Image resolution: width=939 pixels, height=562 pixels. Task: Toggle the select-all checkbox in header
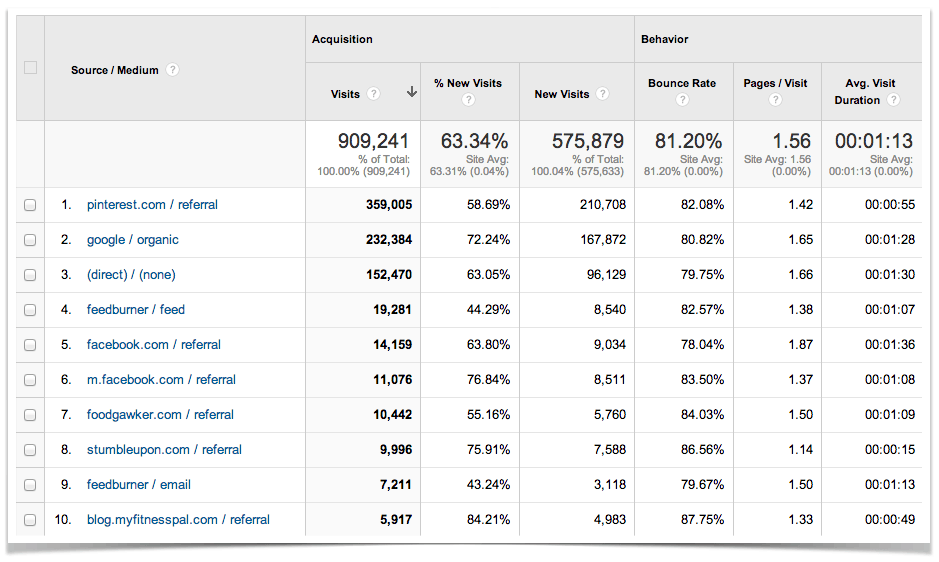pyautogui.click(x=30, y=68)
